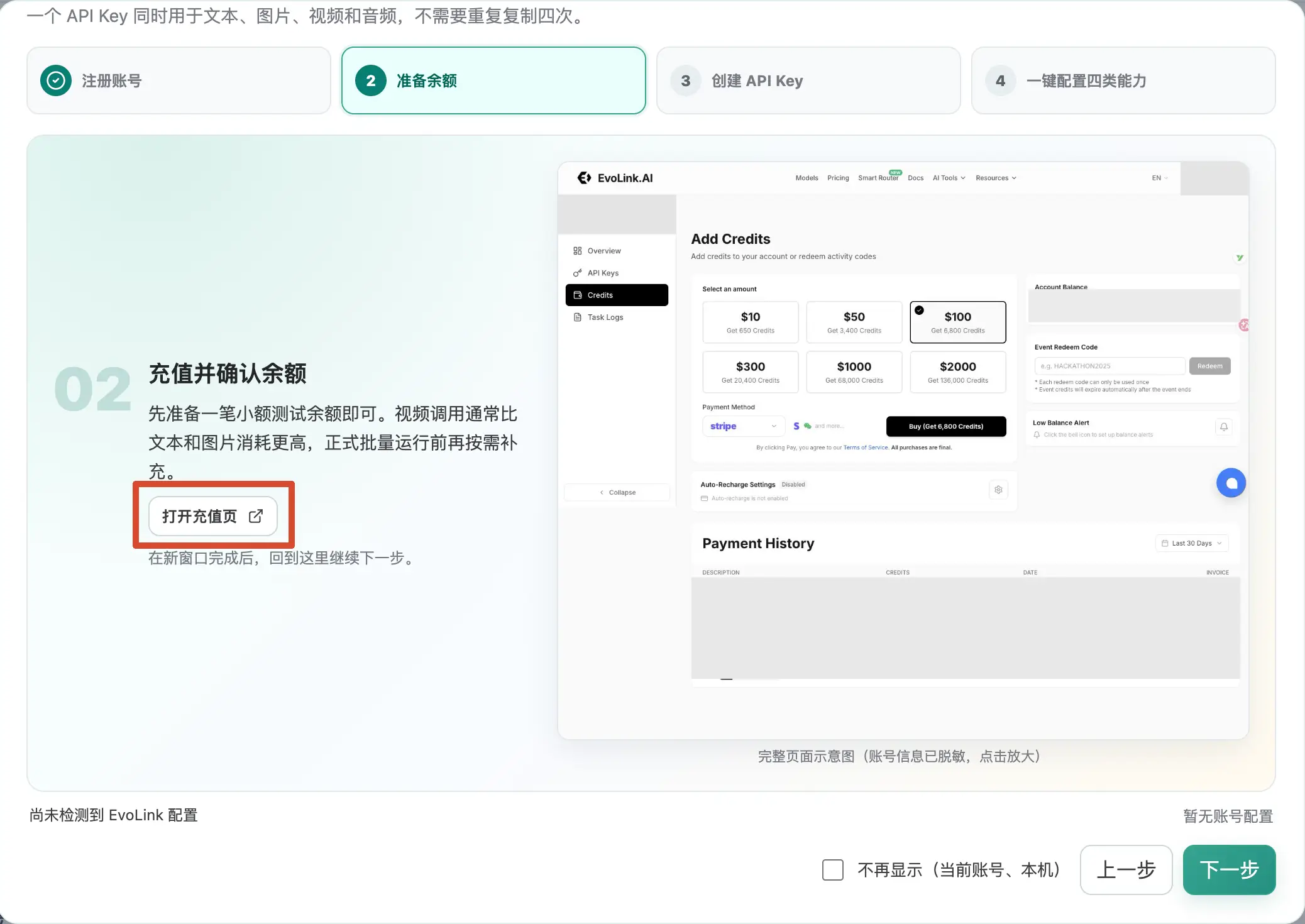1305x924 pixels.
Task: Continue with the 下一步 button
Action: (1230, 870)
